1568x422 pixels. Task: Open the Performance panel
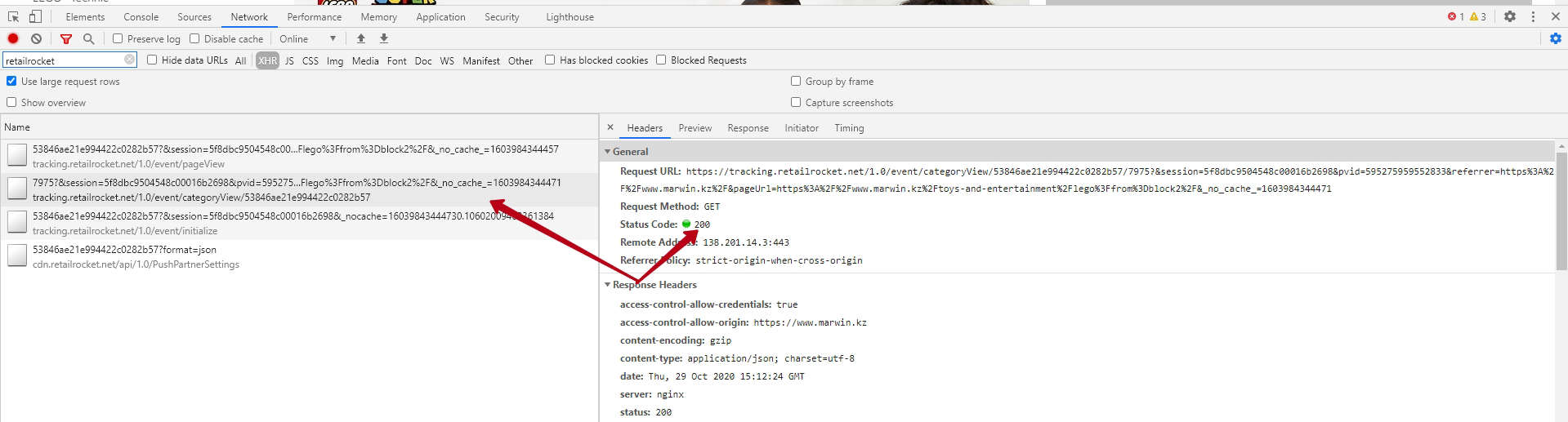[x=315, y=17]
